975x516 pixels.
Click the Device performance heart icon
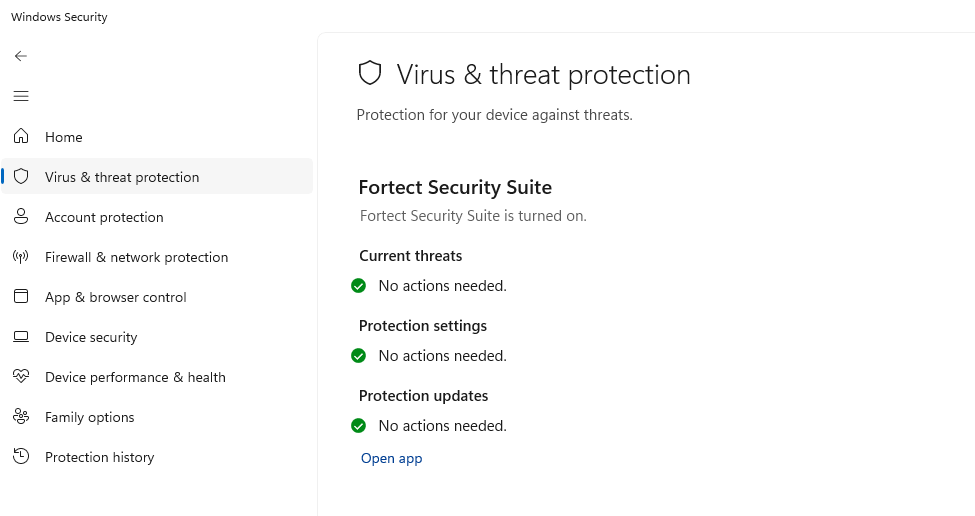[21, 376]
